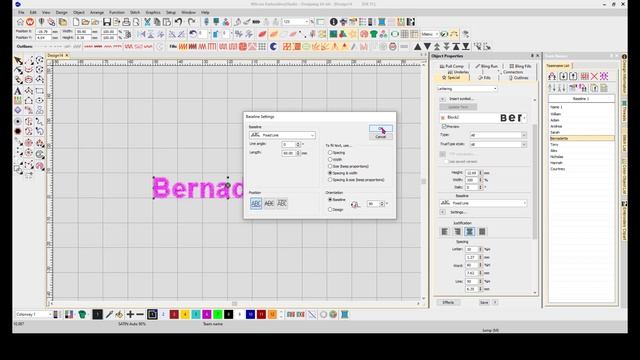This screenshot has height=360, width=640.
Task: Open the Colorway 1 dropdown
Action: [x=33, y=314]
